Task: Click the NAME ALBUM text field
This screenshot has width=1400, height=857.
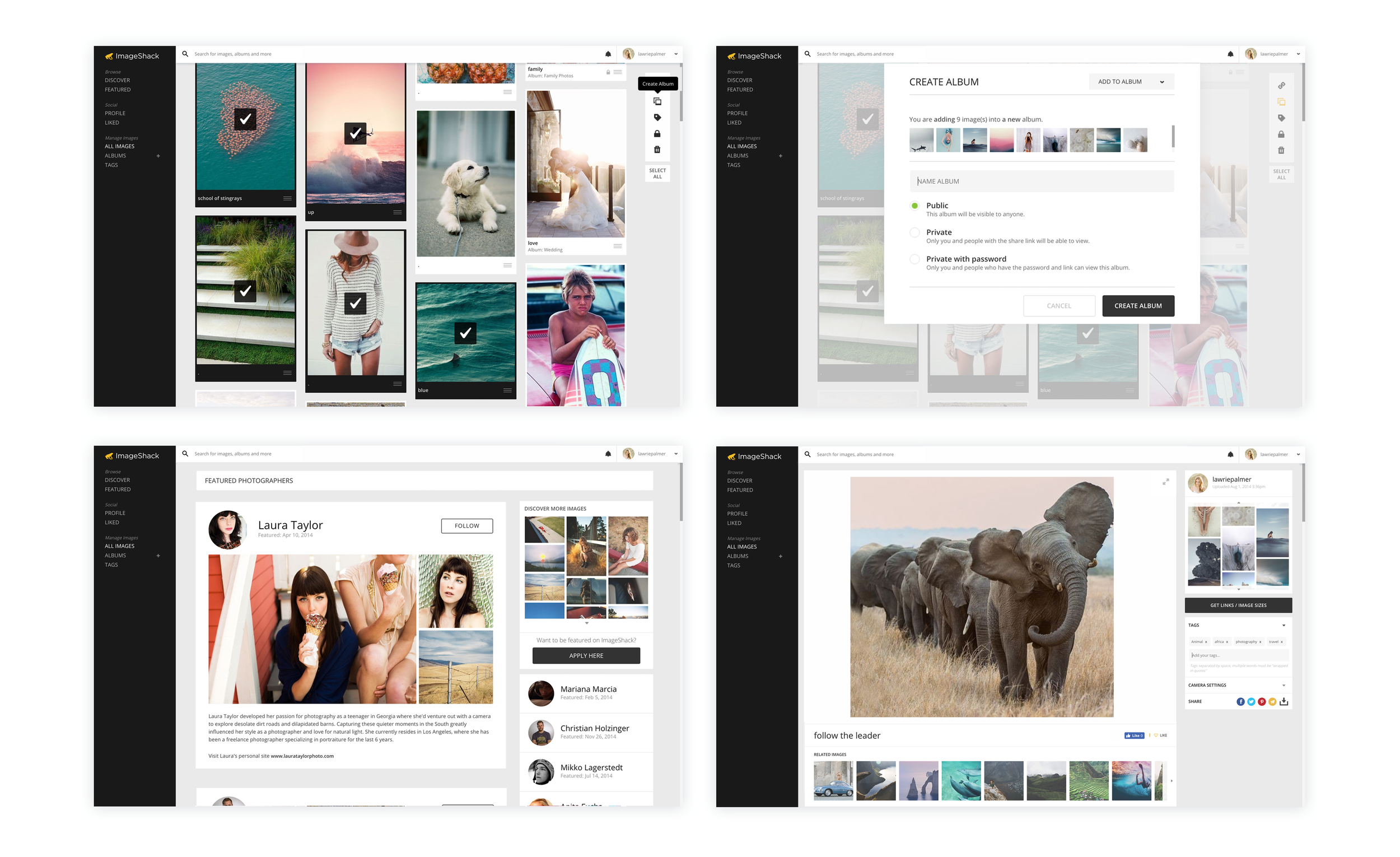Action: point(1042,181)
